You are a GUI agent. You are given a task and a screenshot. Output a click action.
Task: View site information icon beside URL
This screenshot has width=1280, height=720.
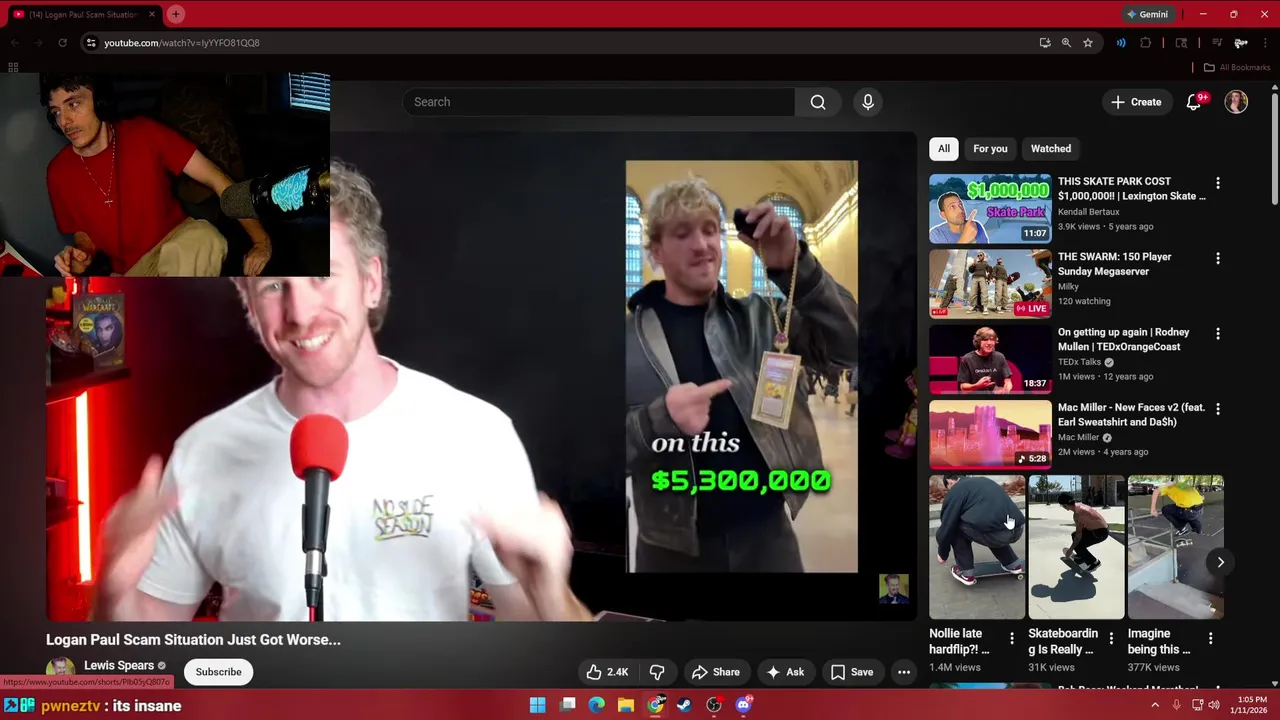tap(91, 43)
